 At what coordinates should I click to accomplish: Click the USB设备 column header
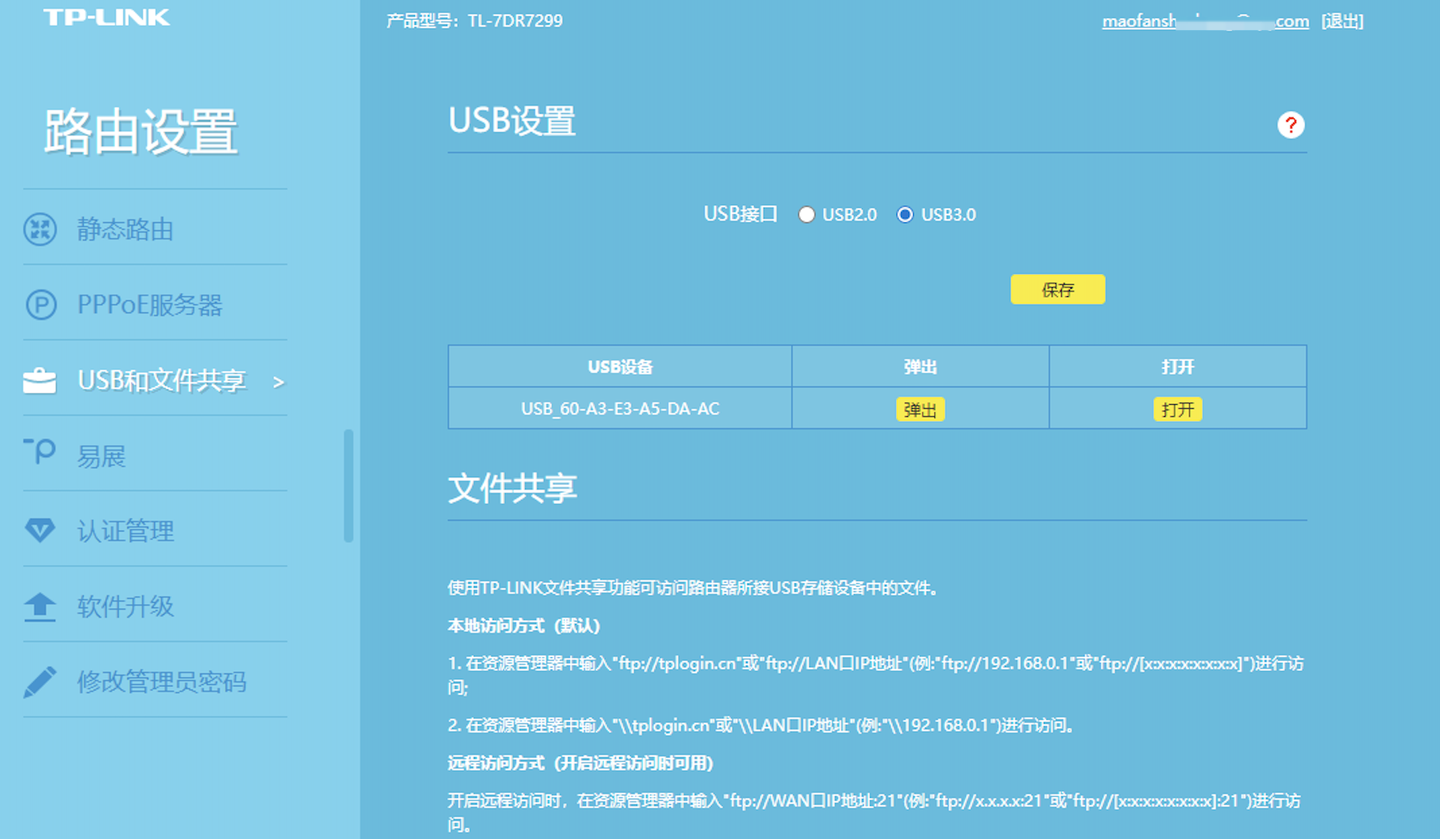pyautogui.click(x=620, y=367)
